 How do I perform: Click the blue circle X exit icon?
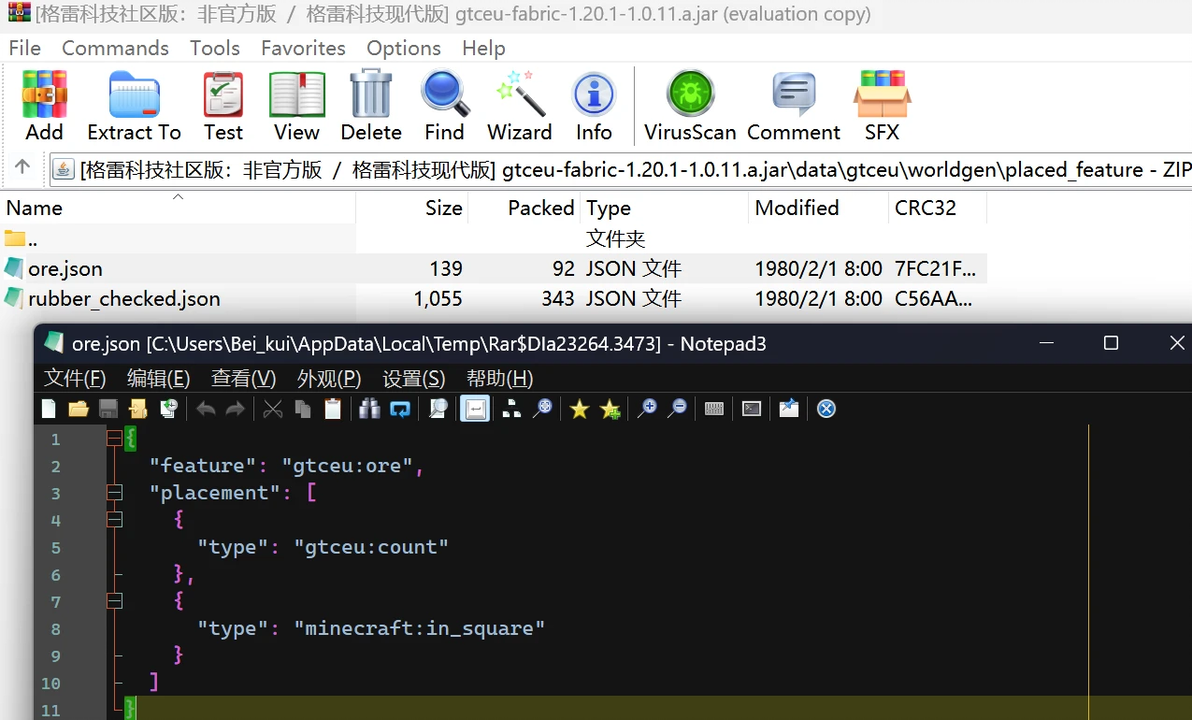(826, 409)
